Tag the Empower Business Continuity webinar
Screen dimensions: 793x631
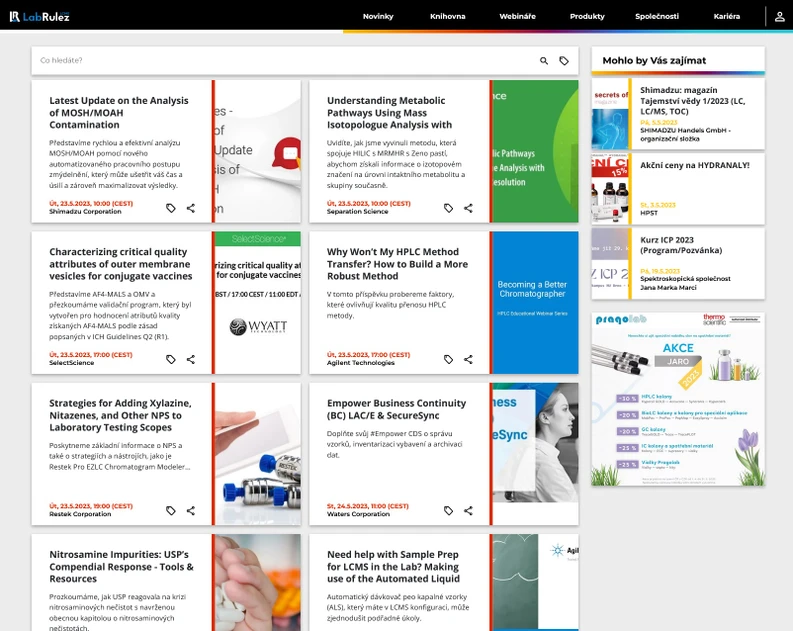coord(449,511)
